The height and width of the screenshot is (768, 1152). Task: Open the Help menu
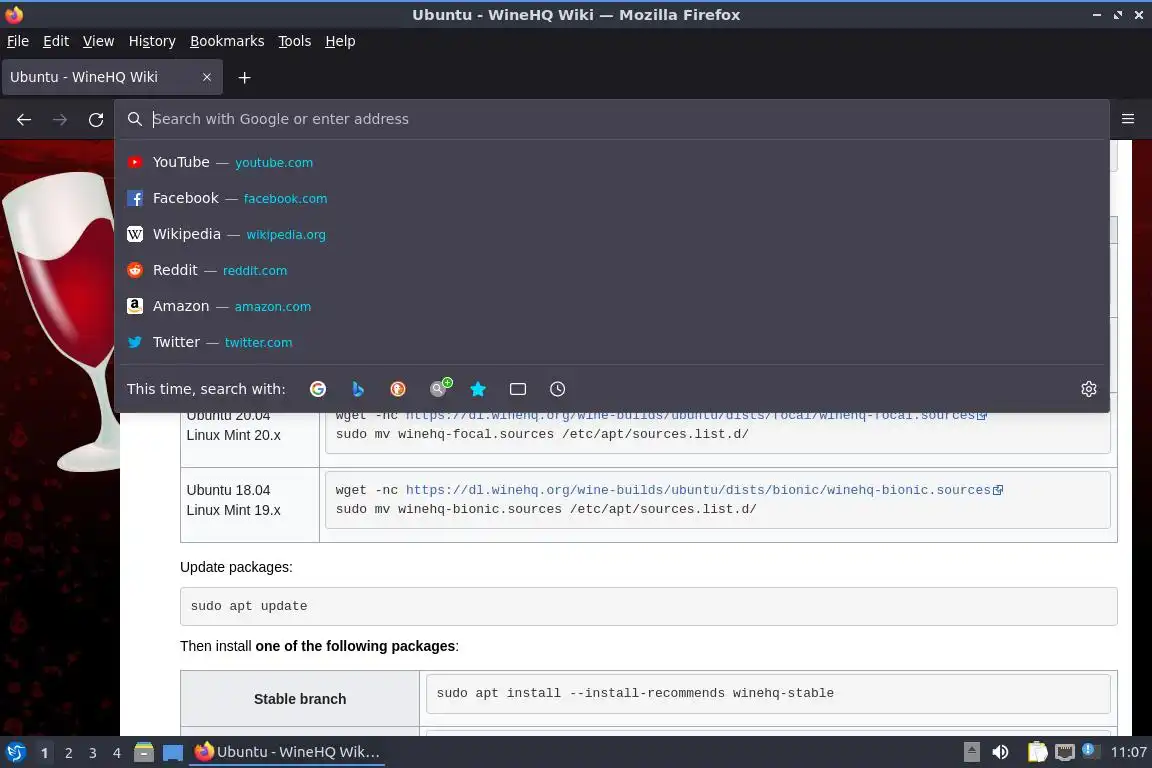[340, 41]
